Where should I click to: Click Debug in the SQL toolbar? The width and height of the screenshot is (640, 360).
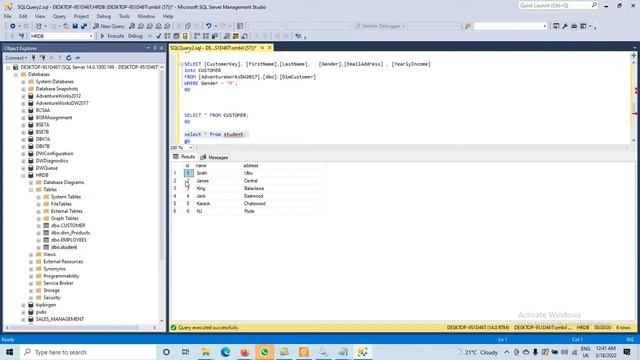point(135,36)
